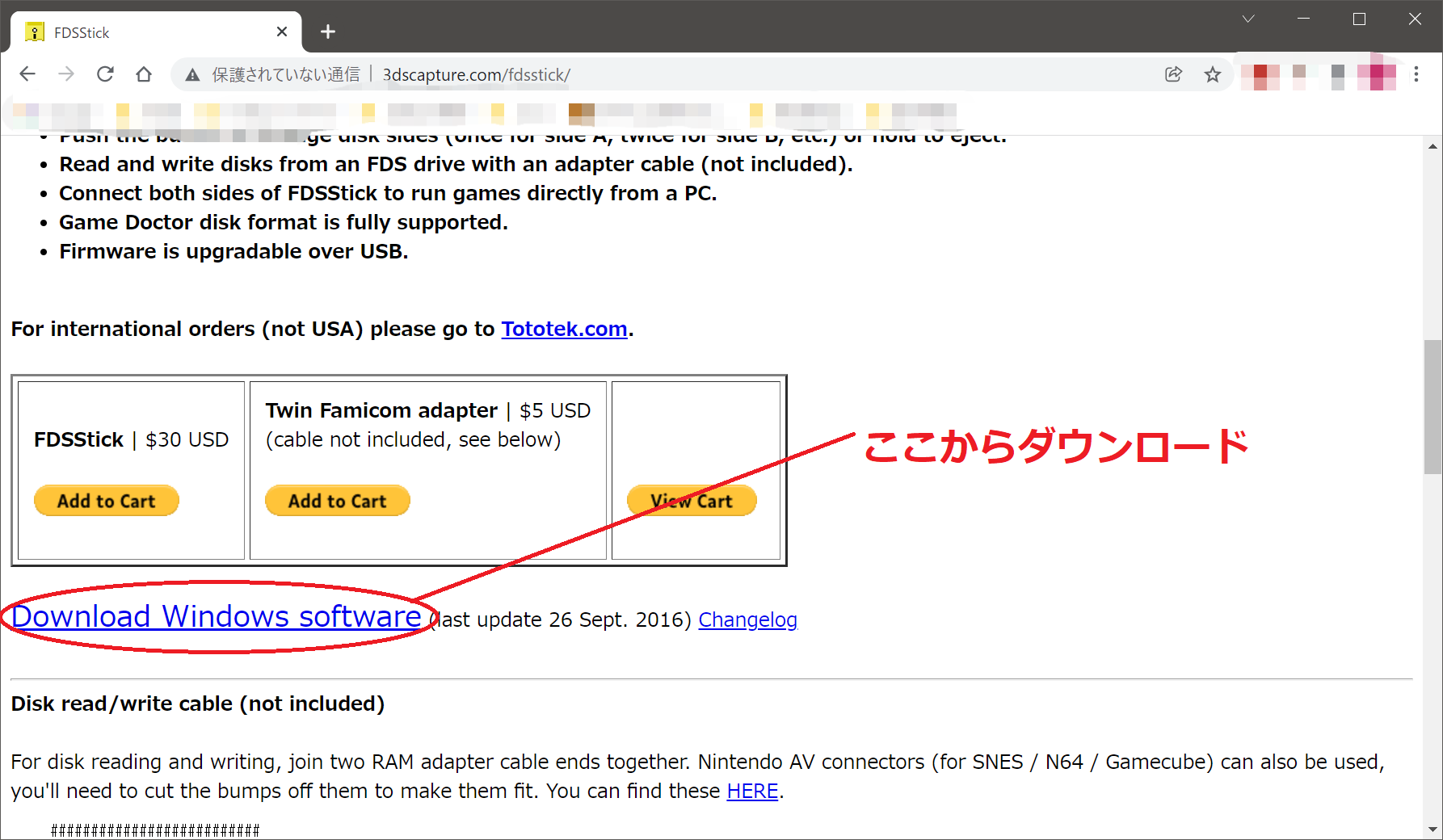Reload the current page
Image resolution: width=1443 pixels, height=840 pixels.
pyautogui.click(x=105, y=74)
